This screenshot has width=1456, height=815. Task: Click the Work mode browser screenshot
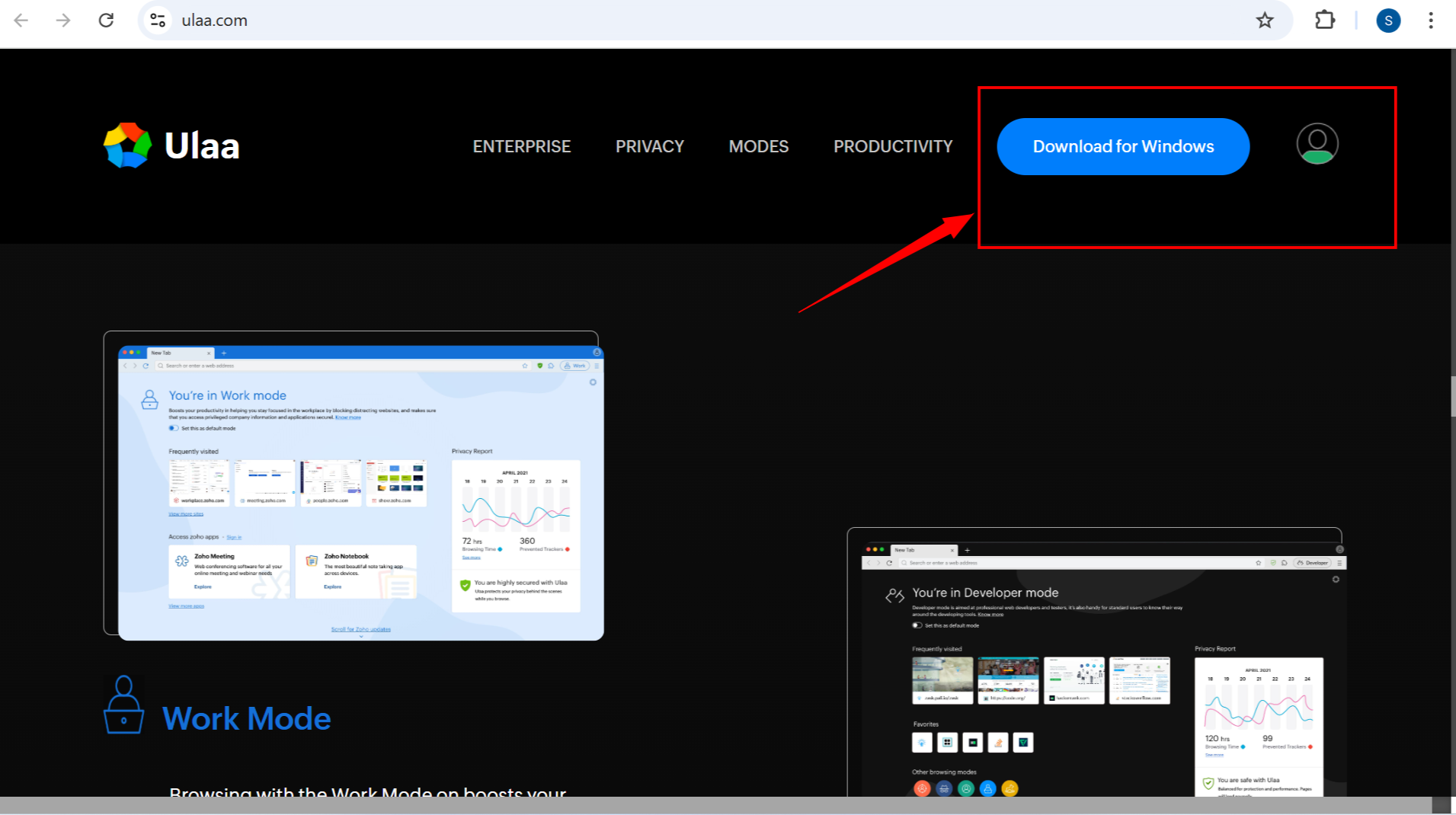[x=360, y=493]
